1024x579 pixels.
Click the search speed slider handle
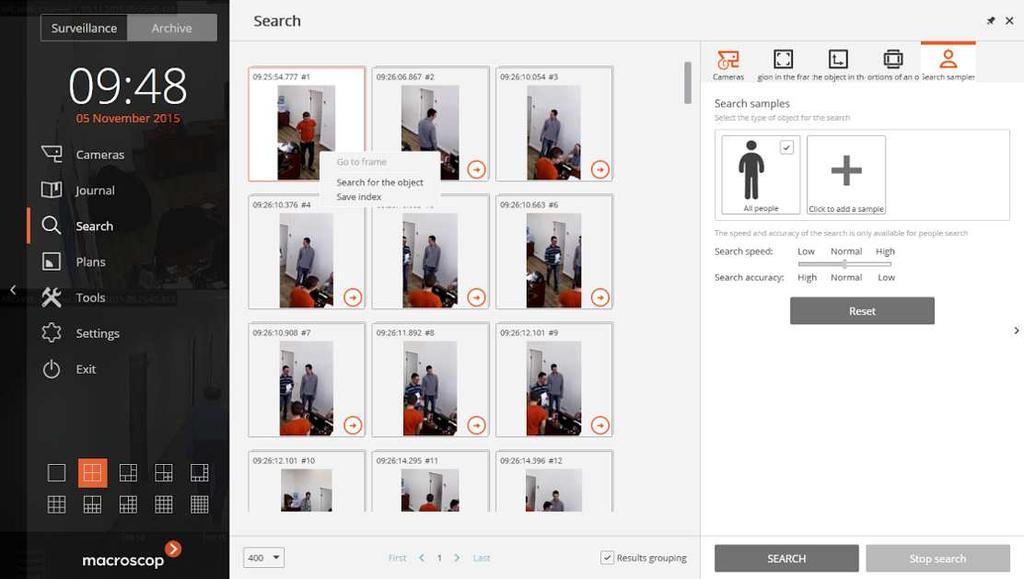pos(844,264)
